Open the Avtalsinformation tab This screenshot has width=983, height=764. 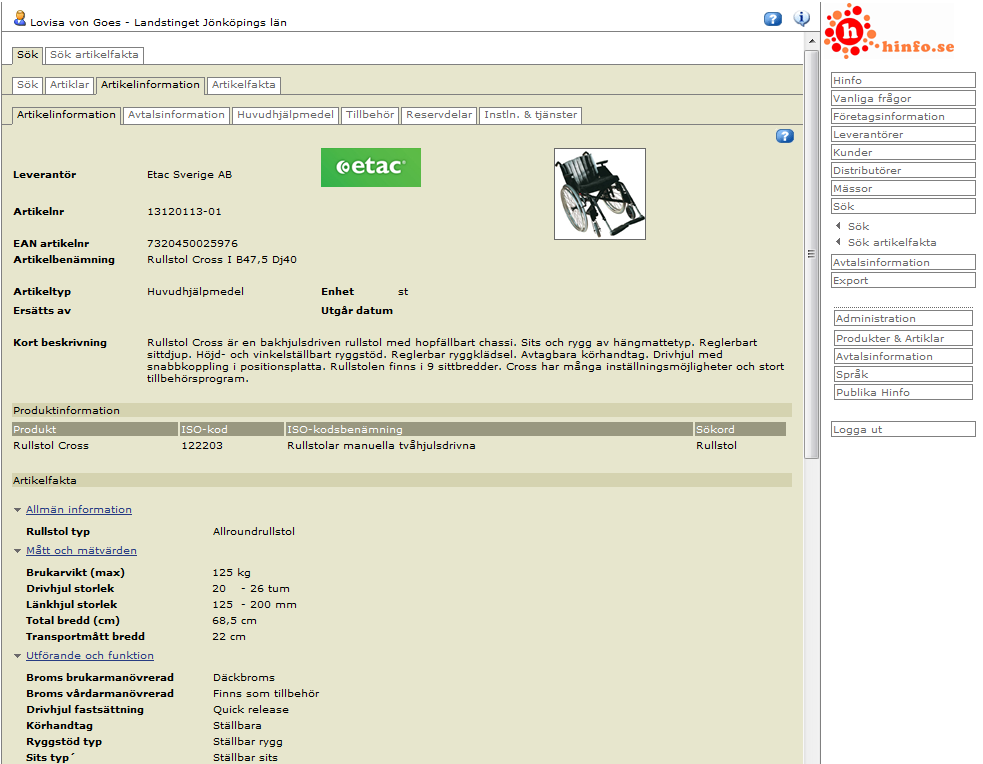[x=176, y=115]
